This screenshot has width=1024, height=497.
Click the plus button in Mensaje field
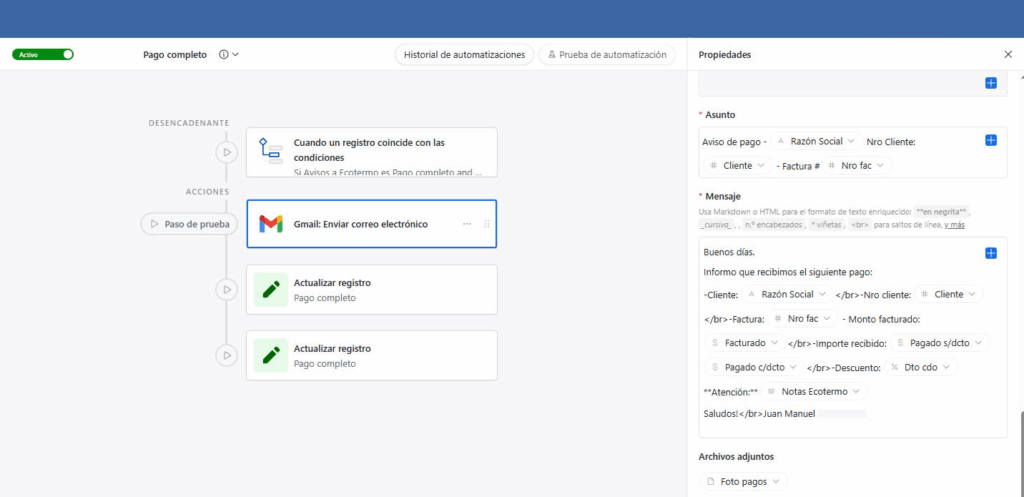point(991,253)
